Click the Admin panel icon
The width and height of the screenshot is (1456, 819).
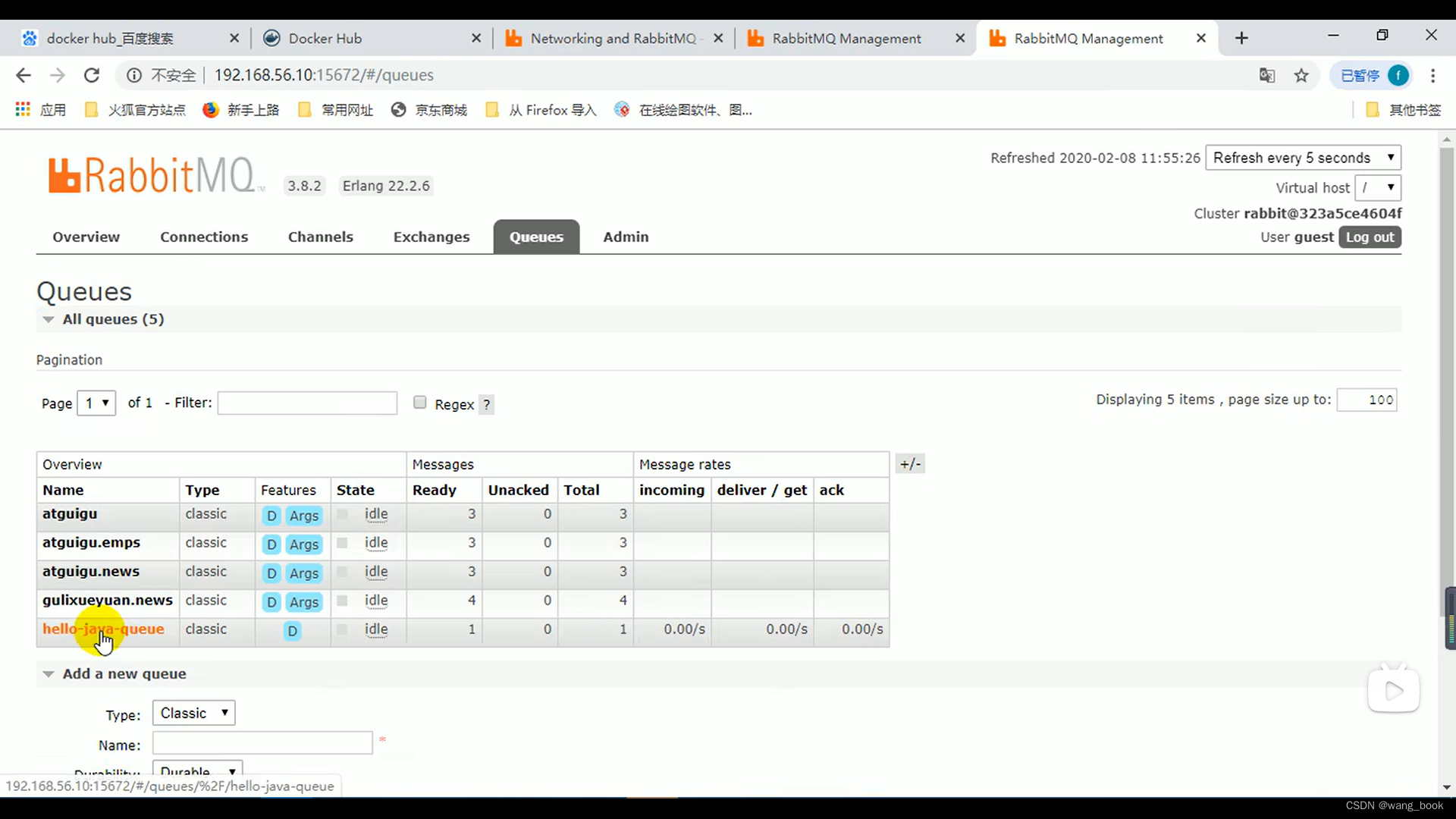(x=625, y=236)
